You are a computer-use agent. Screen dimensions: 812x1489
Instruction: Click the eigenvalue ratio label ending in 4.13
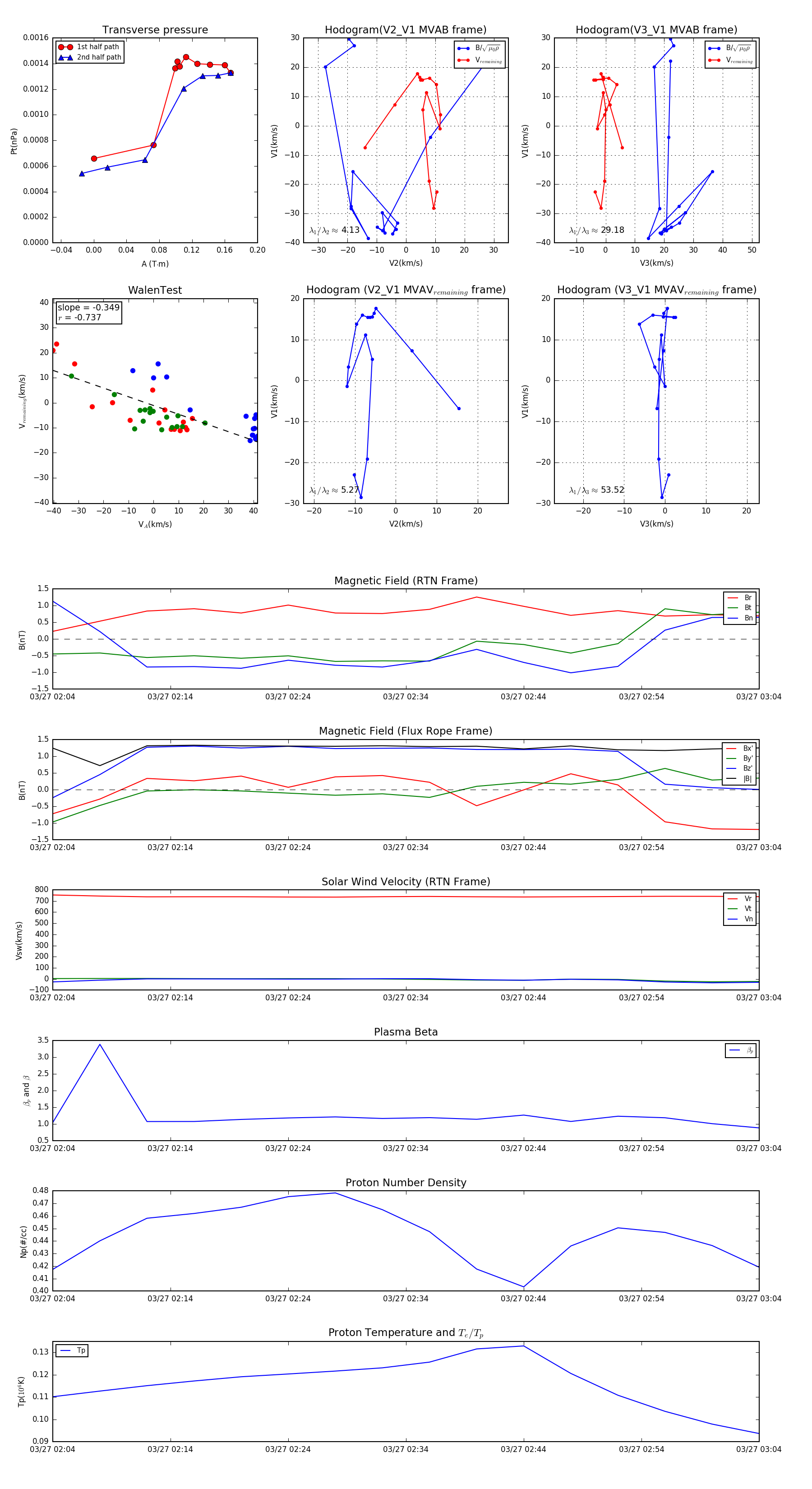334,230
